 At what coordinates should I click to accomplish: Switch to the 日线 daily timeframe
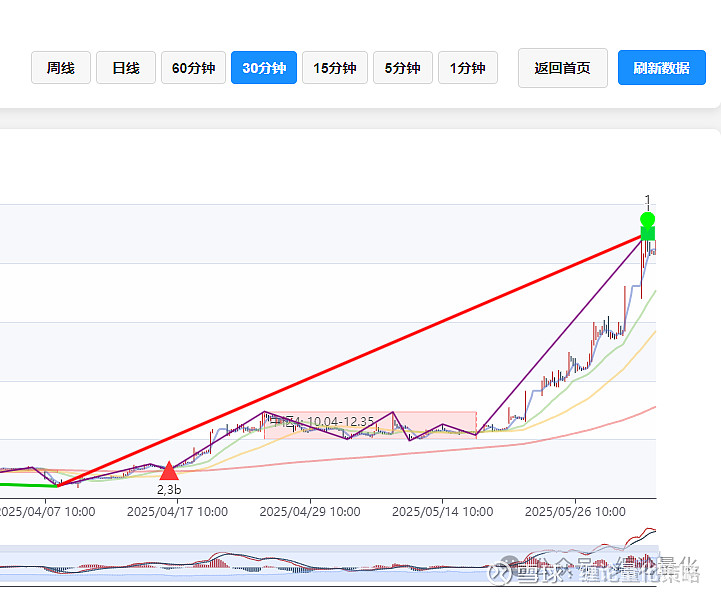click(126, 68)
